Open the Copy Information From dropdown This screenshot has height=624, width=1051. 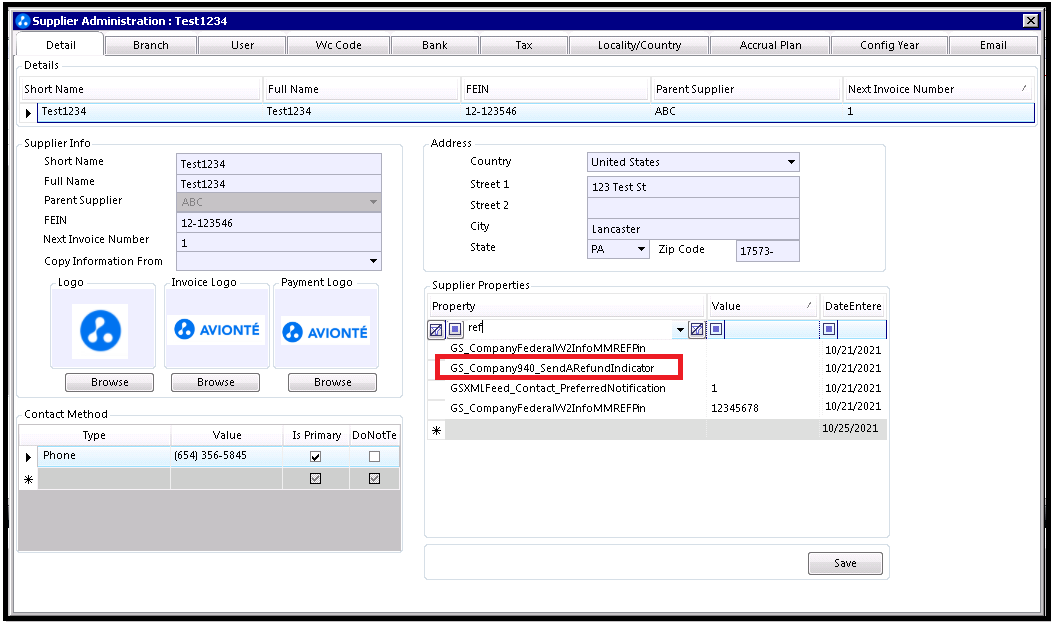coord(373,261)
